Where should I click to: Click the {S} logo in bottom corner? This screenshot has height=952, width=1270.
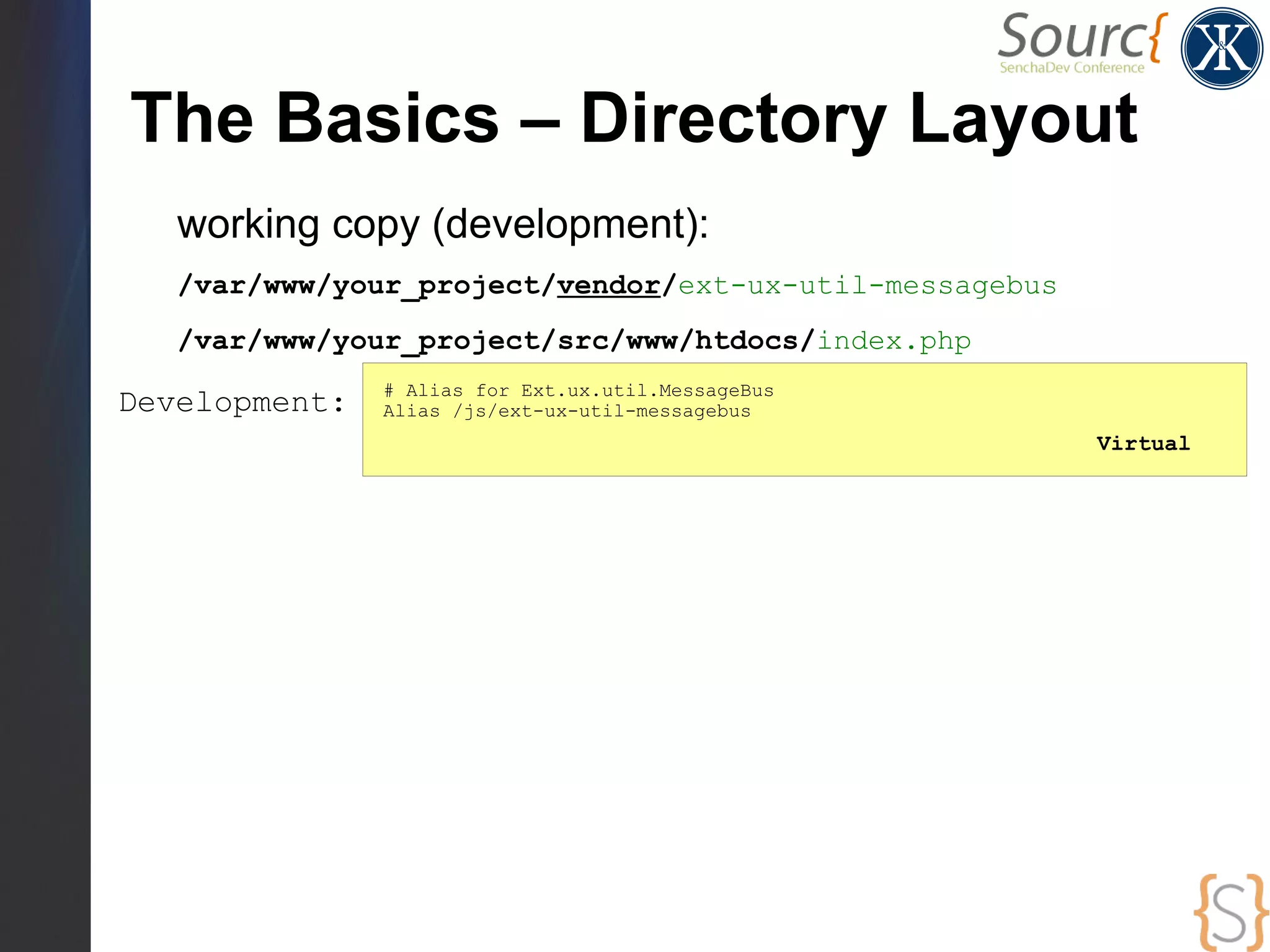[x=1230, y=912]
